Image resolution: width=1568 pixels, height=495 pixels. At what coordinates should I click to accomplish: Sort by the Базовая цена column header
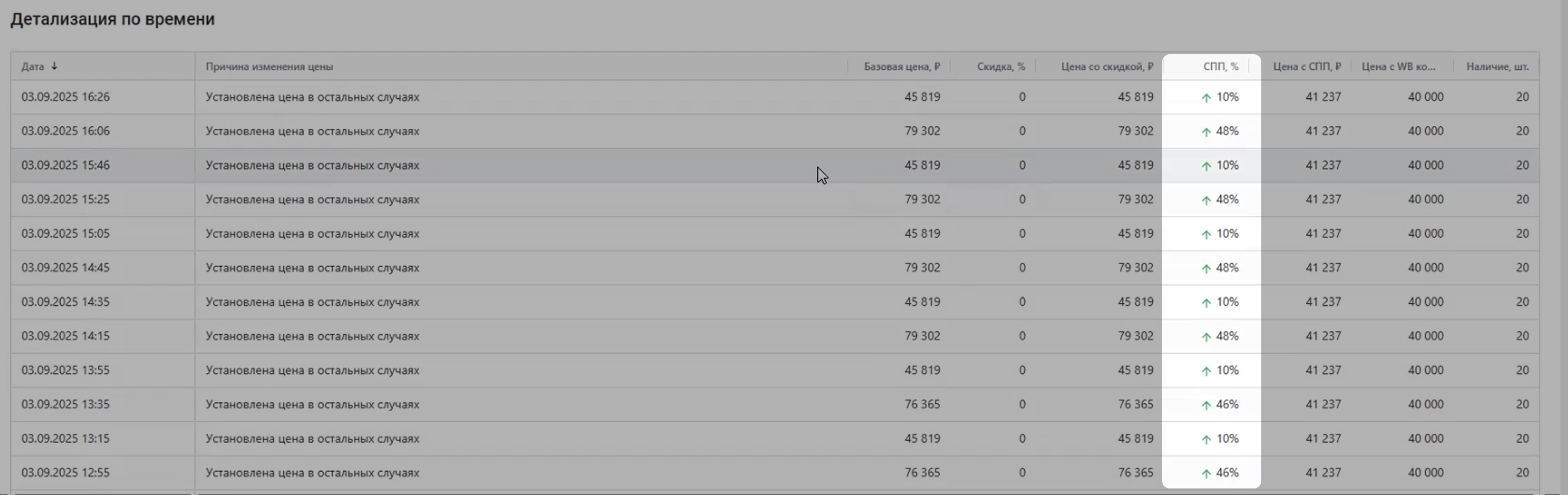[x=901, y=66]
